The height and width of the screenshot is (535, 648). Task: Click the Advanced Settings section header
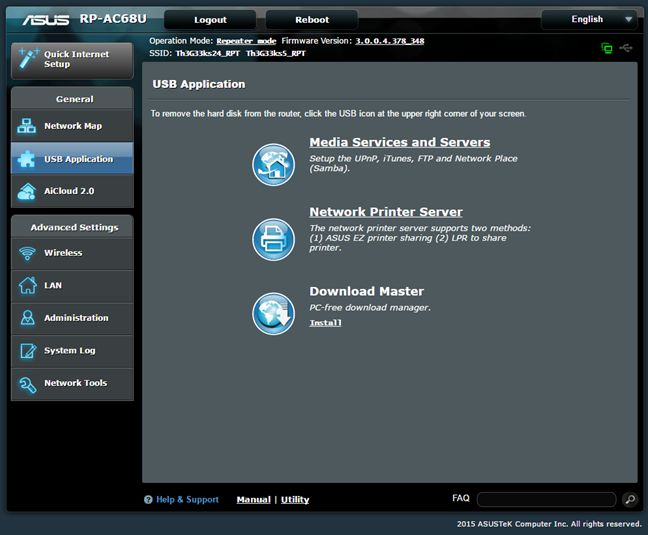(x=72, y=227)
